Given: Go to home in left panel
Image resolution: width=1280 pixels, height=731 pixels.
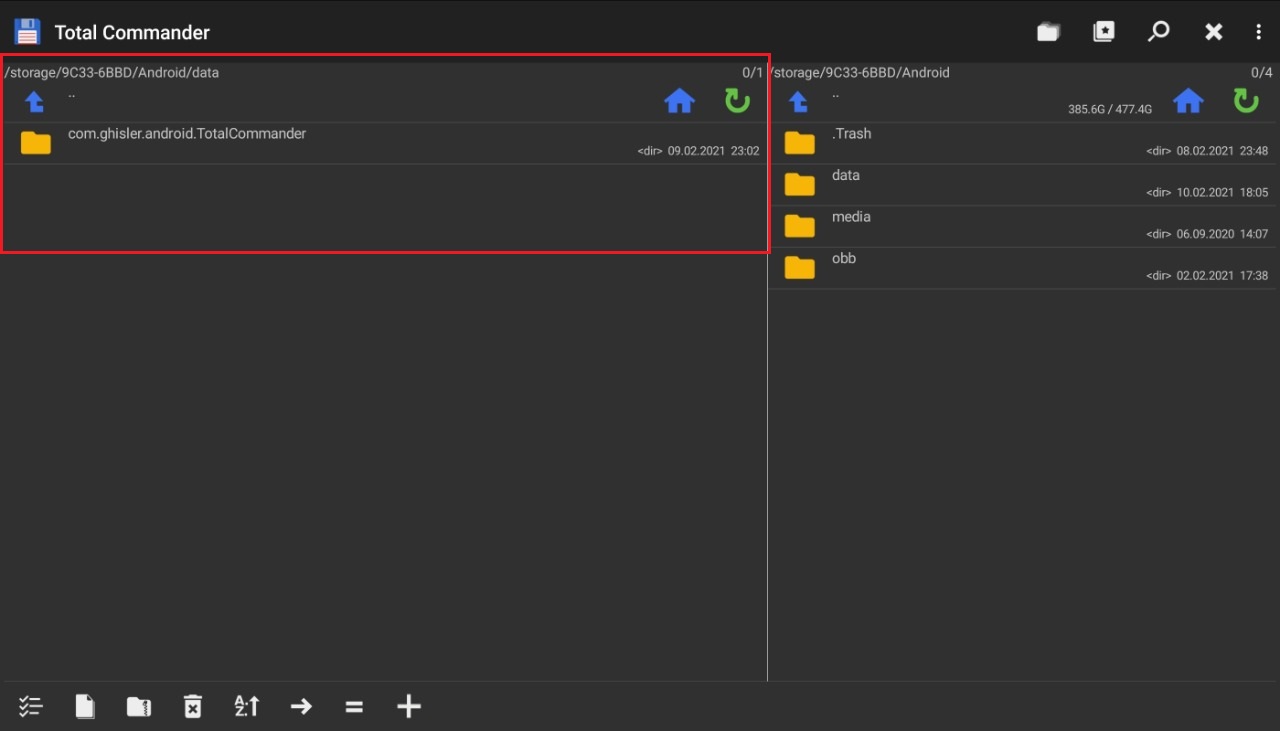Looking at the screenshot, I should coord(680,101).
